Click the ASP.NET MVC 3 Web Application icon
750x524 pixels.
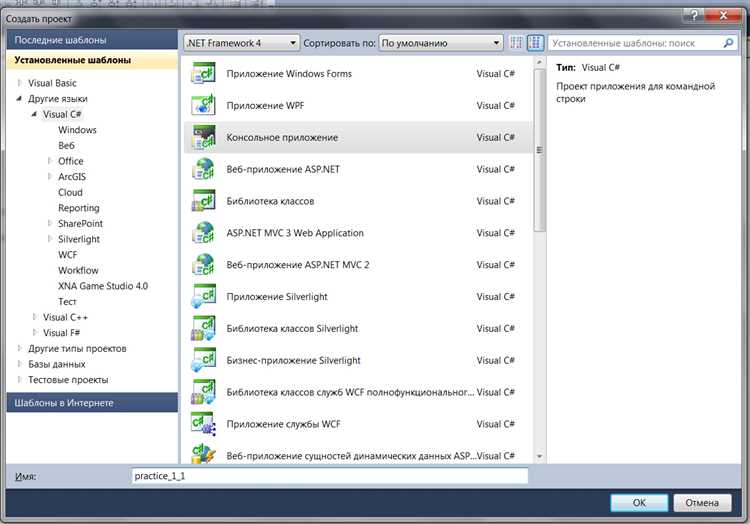[203, 233]
